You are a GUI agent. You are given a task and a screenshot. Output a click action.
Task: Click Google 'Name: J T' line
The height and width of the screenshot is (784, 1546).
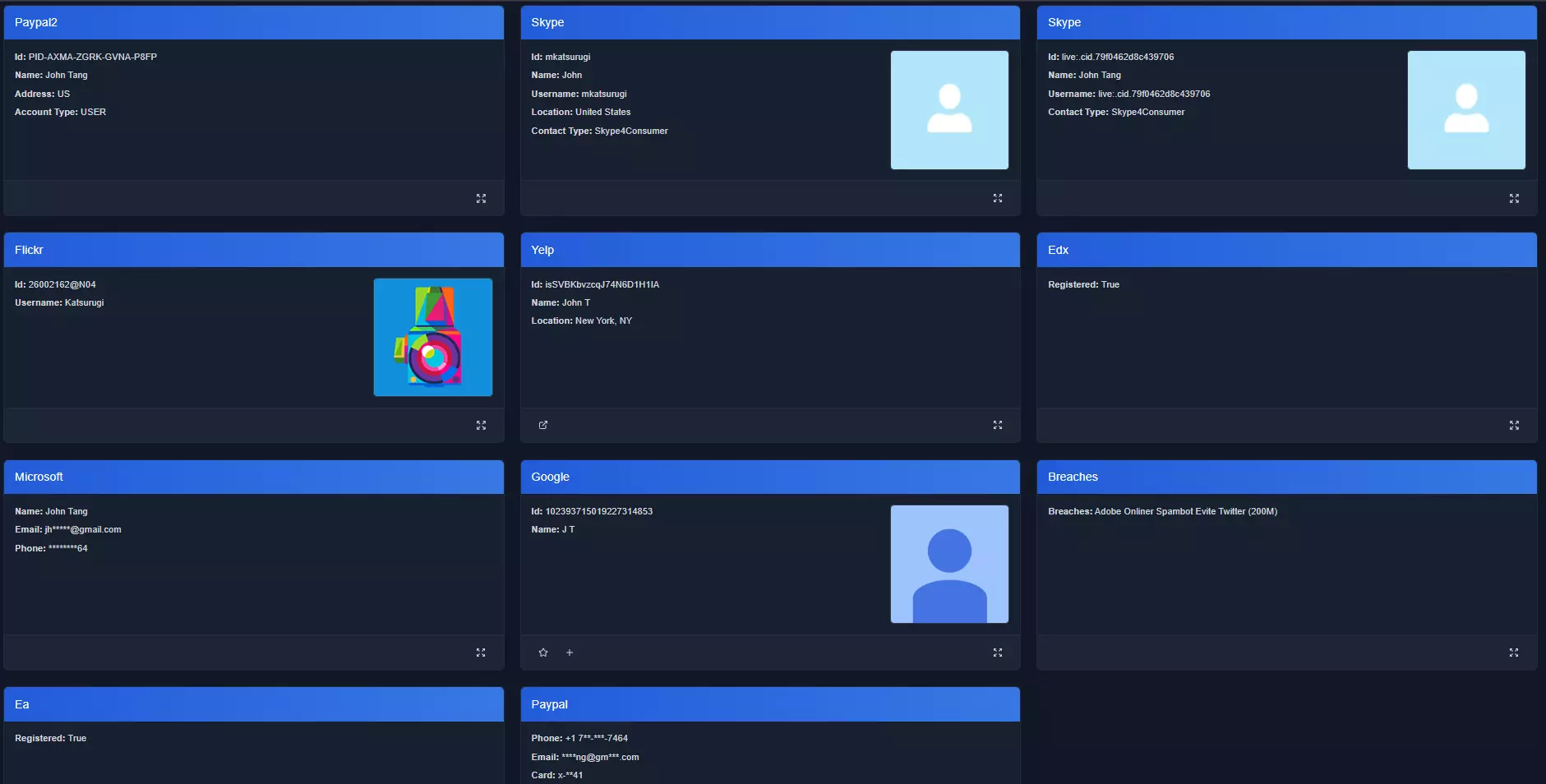(x=553, y=529)
